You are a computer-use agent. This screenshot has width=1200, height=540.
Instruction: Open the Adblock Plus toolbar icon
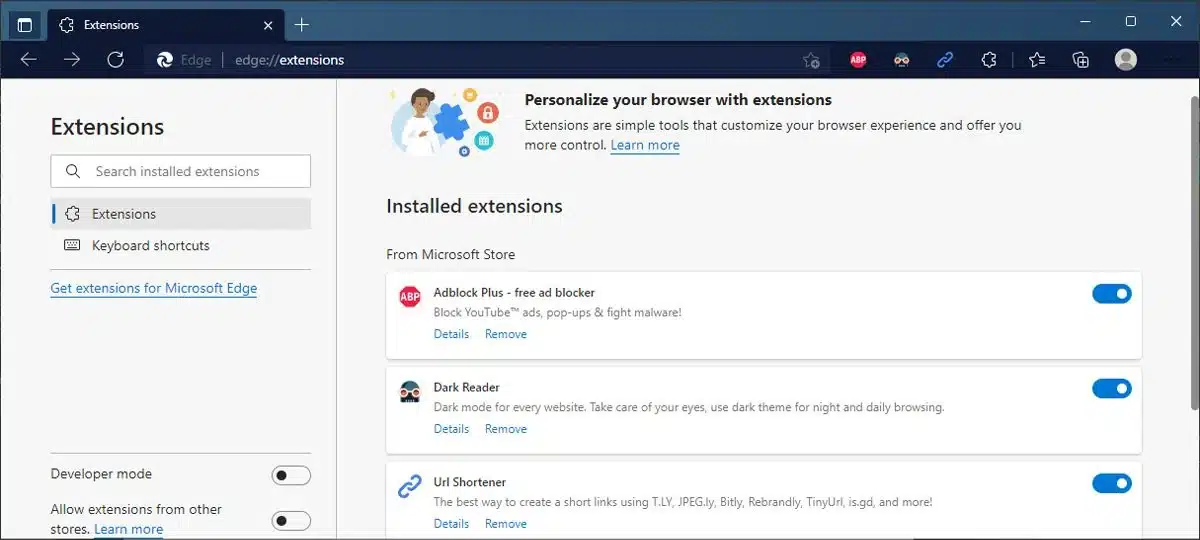point(858,60)
